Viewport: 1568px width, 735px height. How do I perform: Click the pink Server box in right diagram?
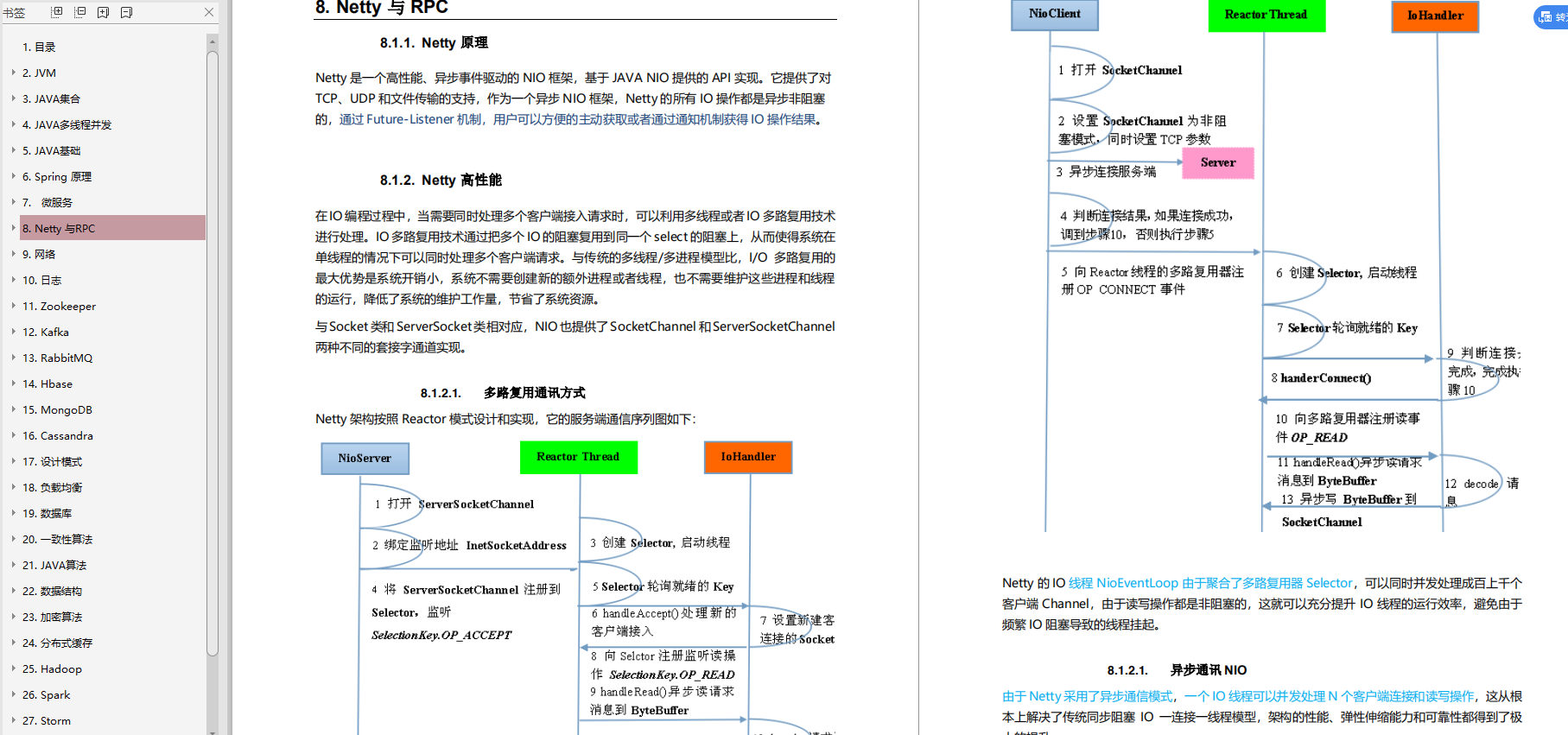coord(1218,162)
